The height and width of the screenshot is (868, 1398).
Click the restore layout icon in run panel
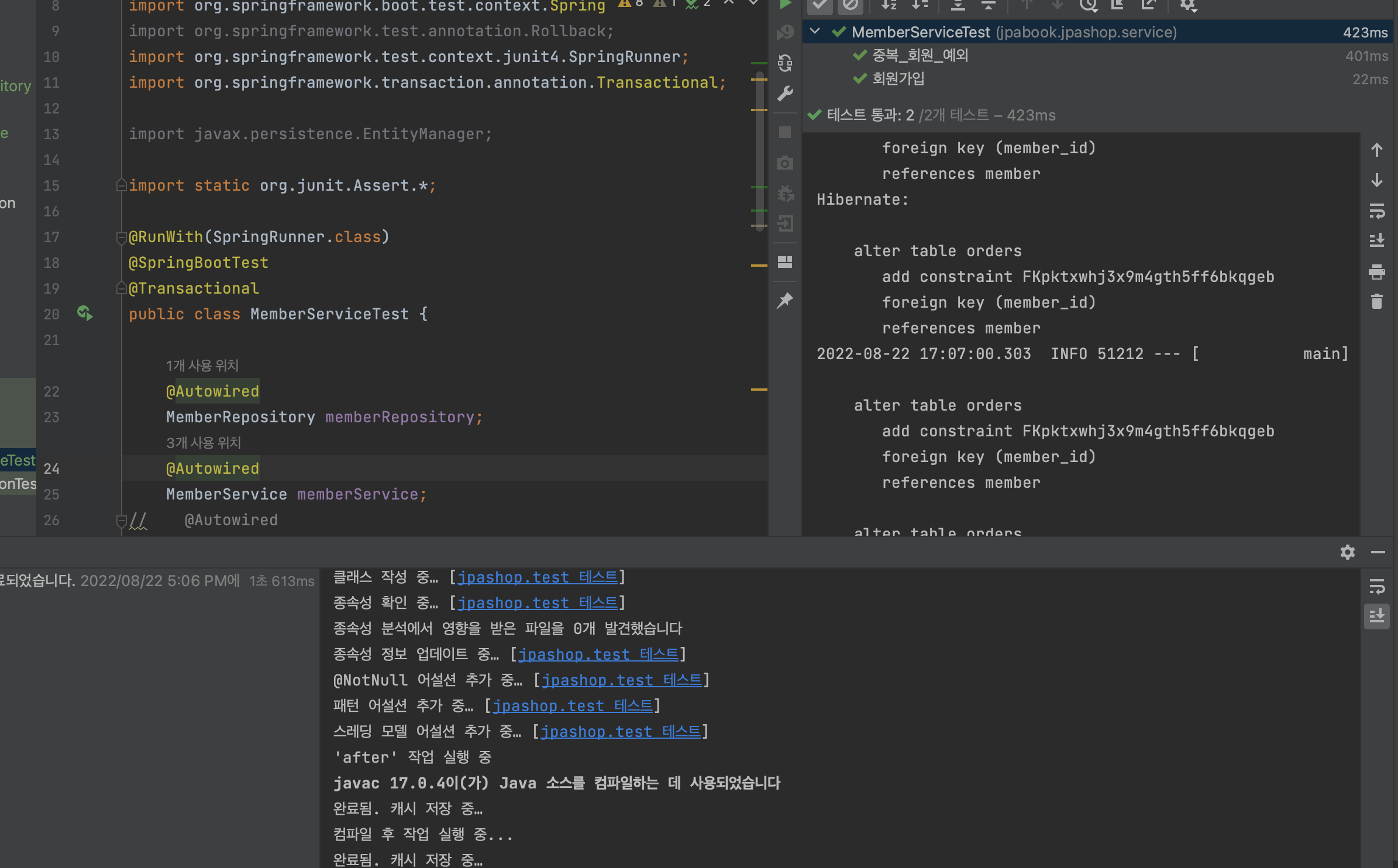[785, 261]
